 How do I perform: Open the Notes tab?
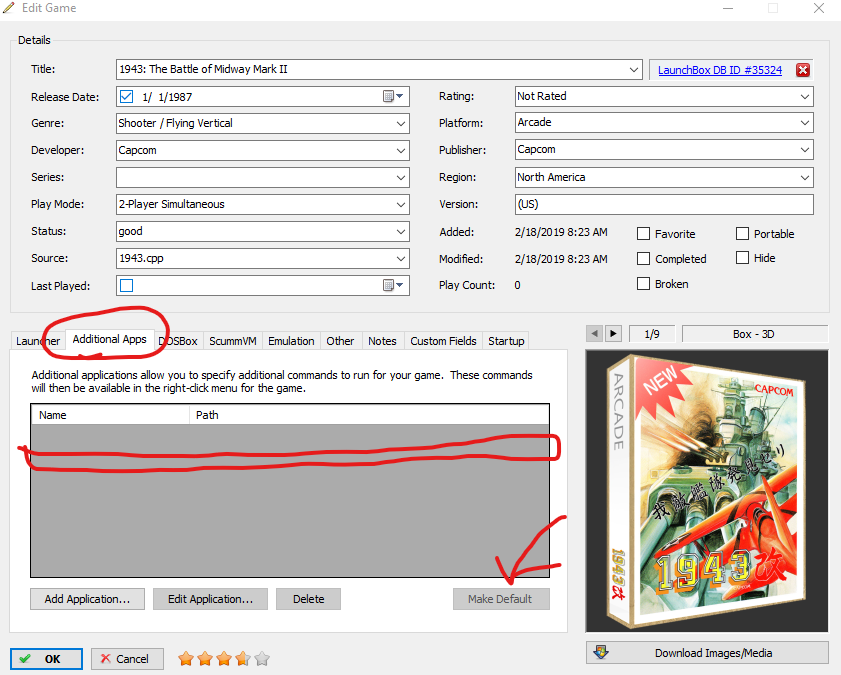382,341
